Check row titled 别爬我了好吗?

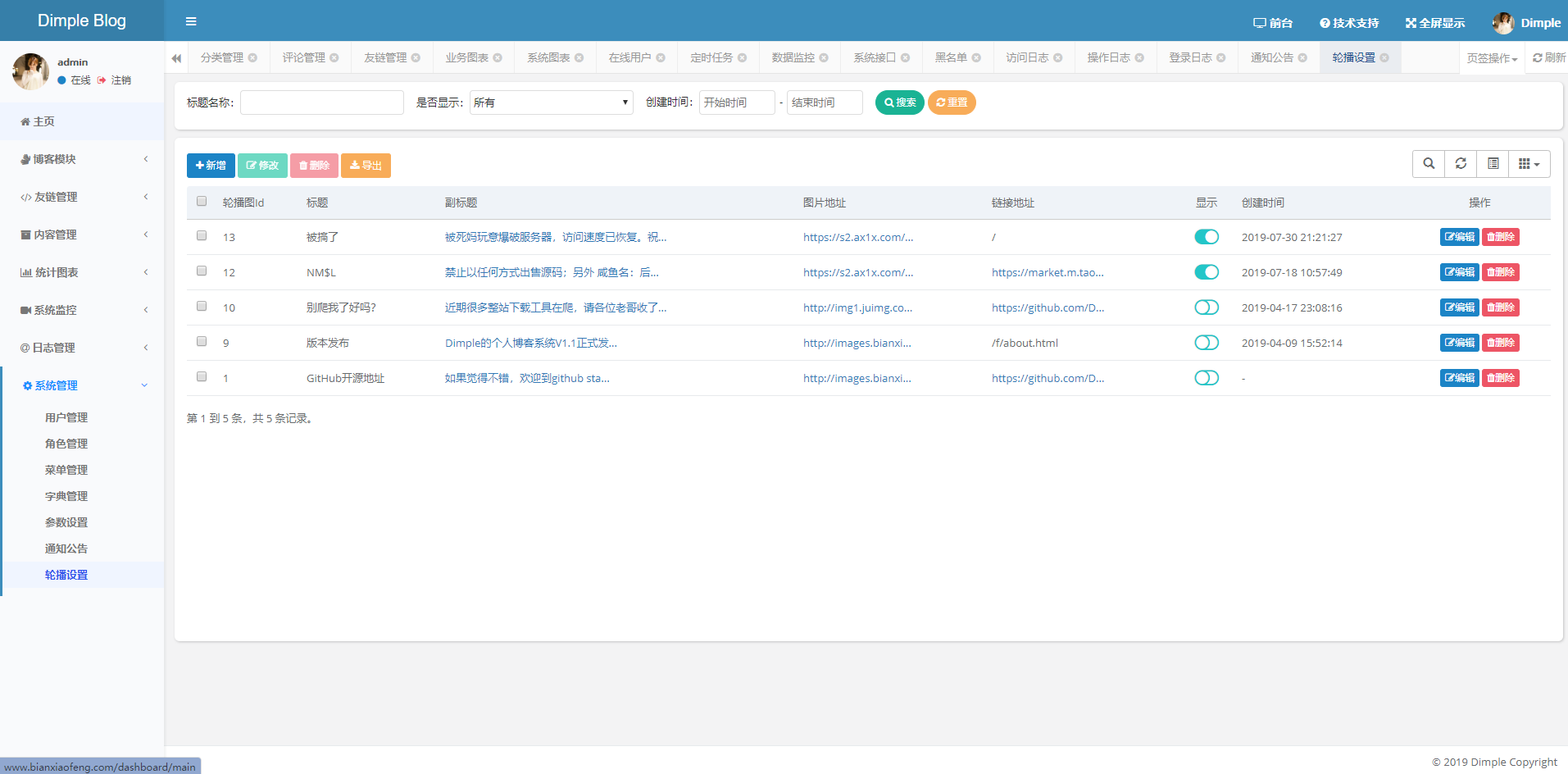(202, 306)
